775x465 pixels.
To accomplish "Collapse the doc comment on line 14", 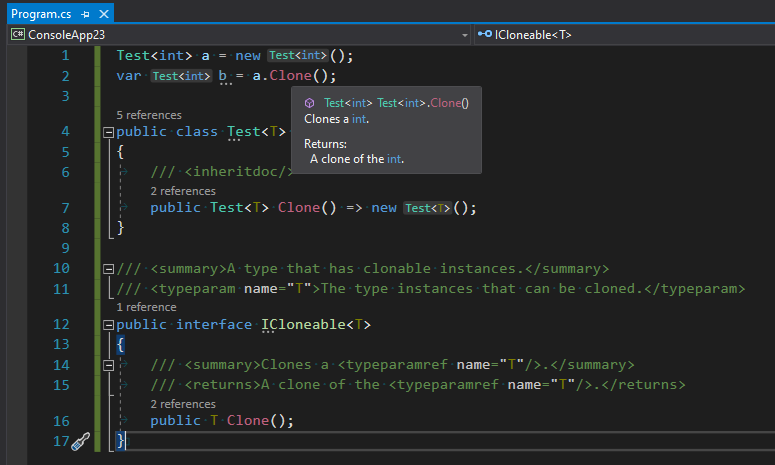I will coord(109,365).
